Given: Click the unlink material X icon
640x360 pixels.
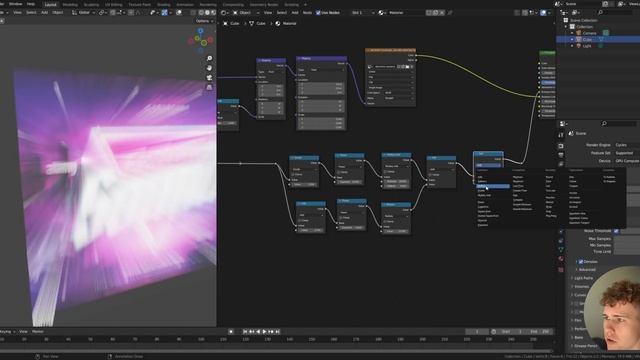Looking at the screenshot, I should 442,13.
